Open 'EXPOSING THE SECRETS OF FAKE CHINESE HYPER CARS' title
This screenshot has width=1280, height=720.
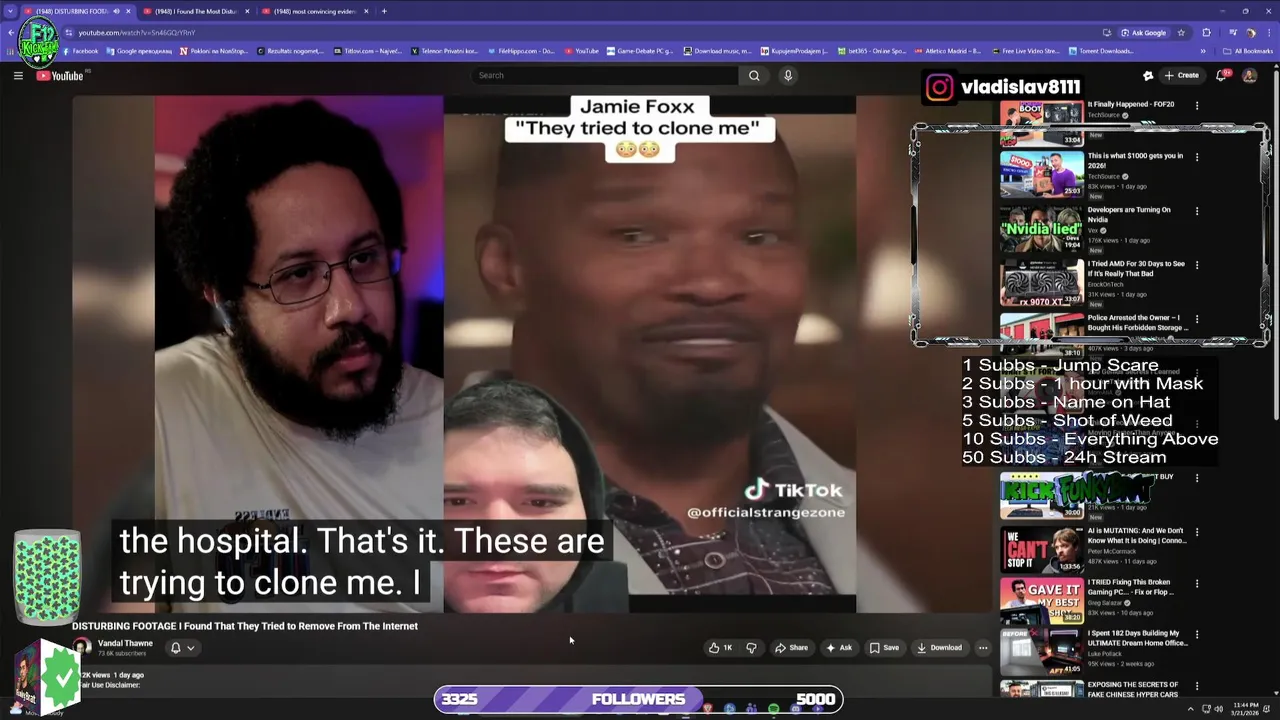[1133, 689]
